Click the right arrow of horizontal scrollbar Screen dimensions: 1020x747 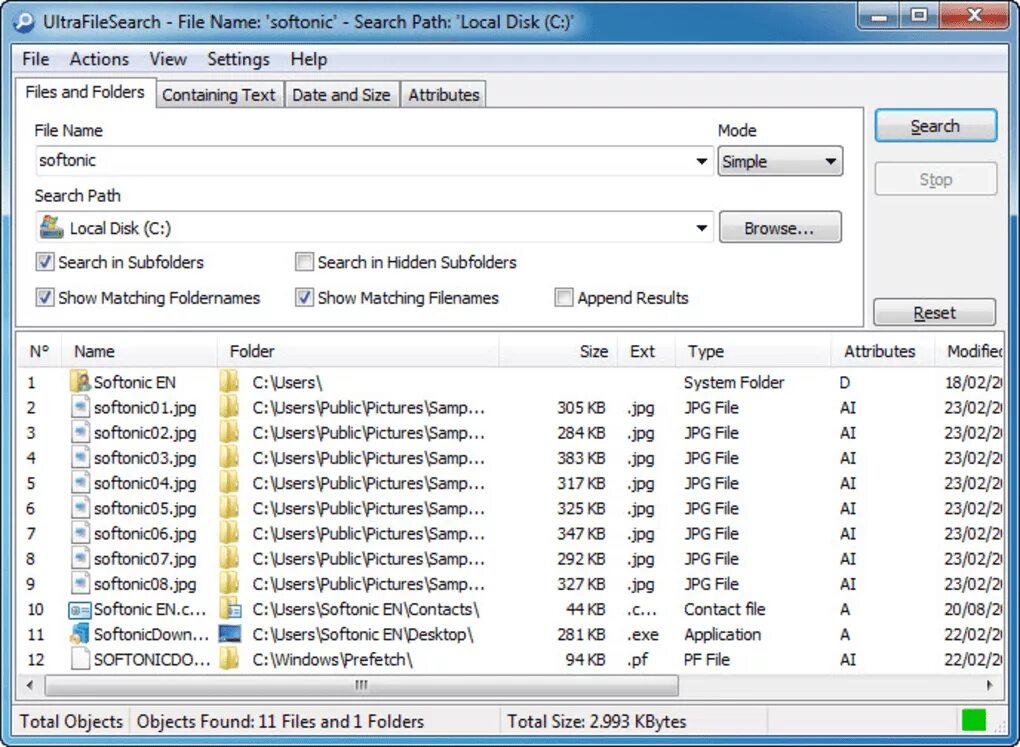coord(989,685)
